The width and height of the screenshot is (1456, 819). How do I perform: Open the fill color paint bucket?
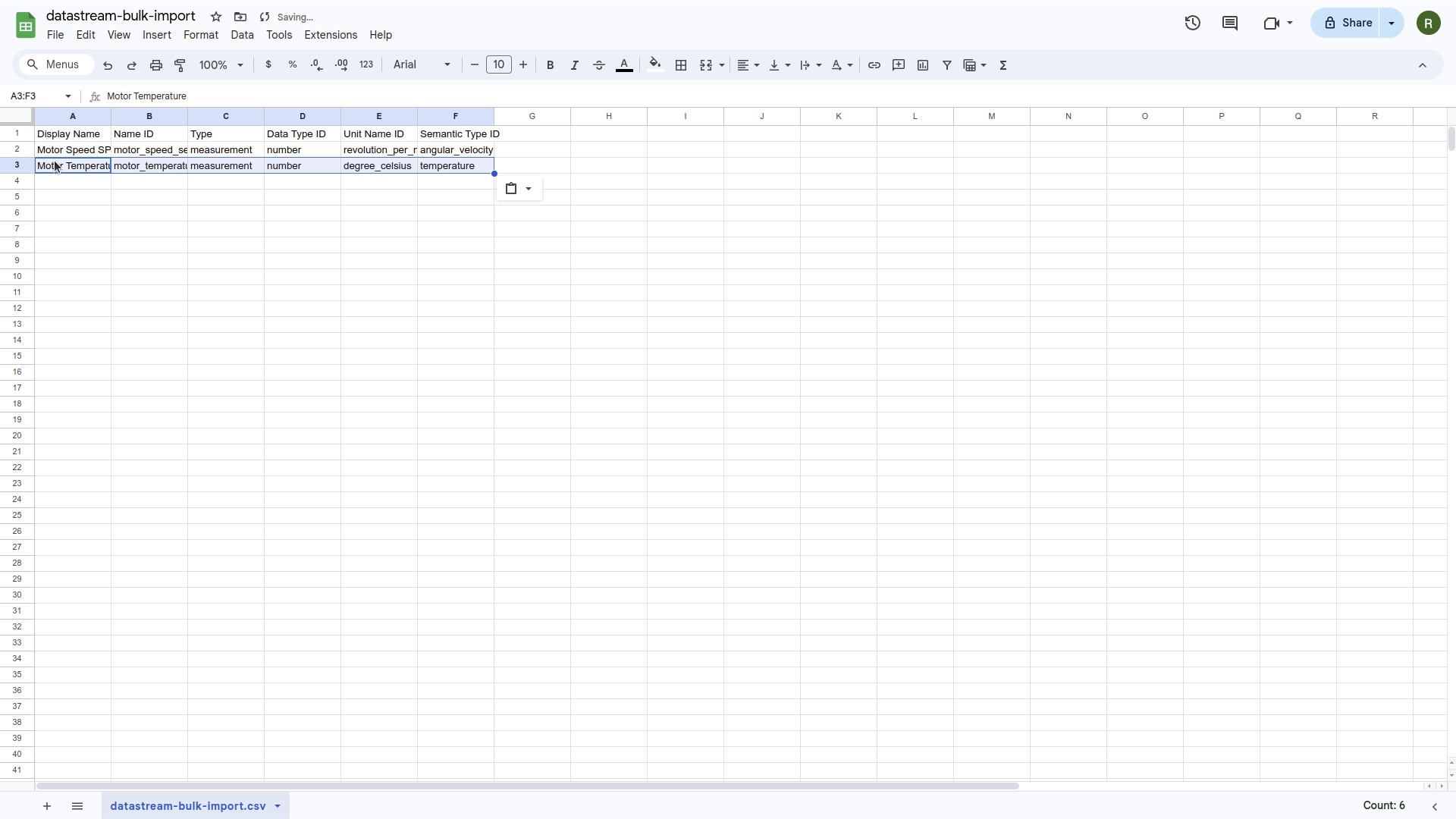[655, 65]
